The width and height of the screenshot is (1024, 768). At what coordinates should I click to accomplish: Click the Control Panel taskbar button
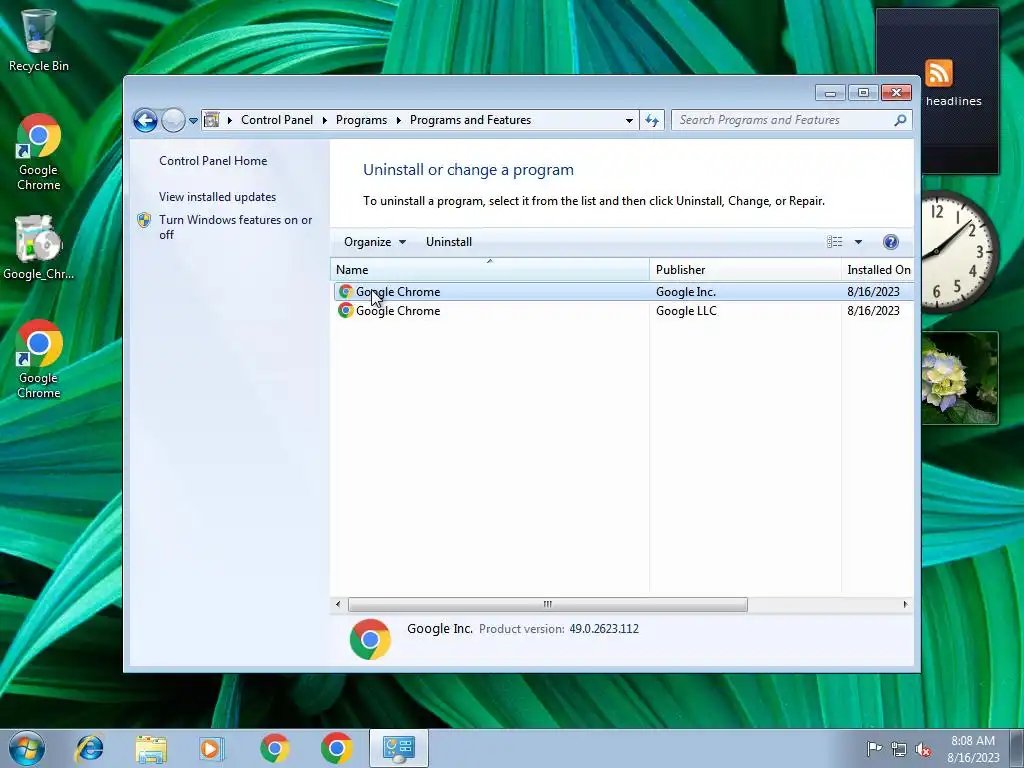click(x=399, y=748)
